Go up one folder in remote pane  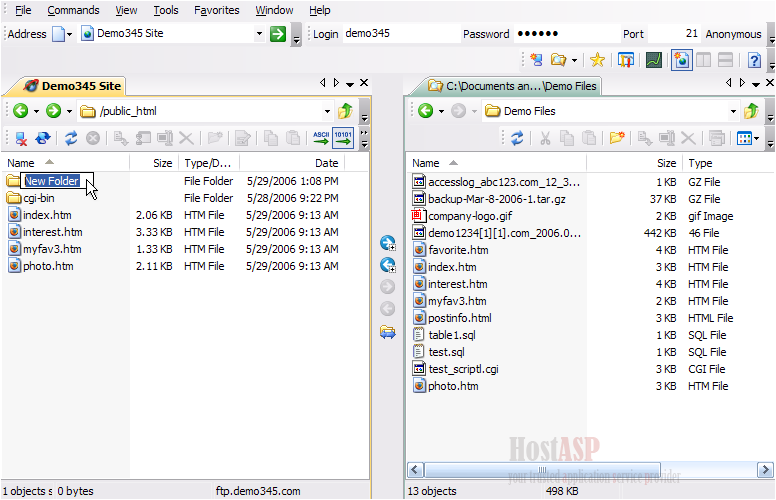click(x=346, y=111)
